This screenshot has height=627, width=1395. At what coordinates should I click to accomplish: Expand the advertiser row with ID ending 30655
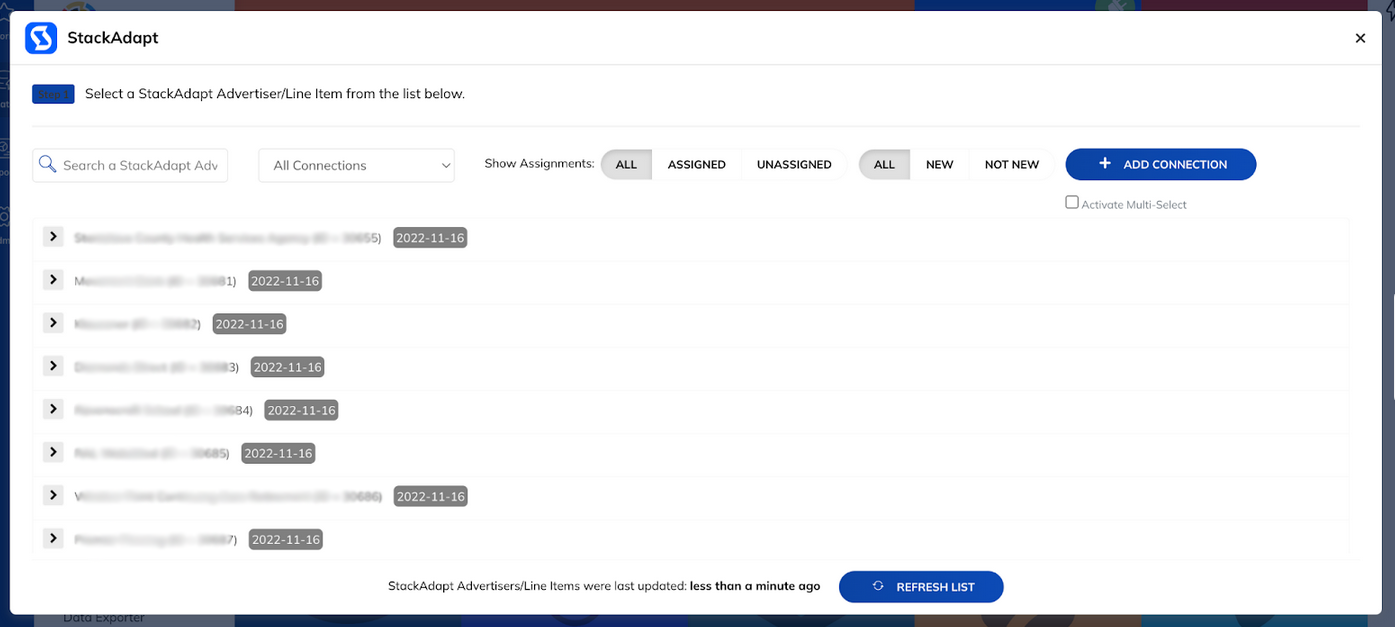54,237
